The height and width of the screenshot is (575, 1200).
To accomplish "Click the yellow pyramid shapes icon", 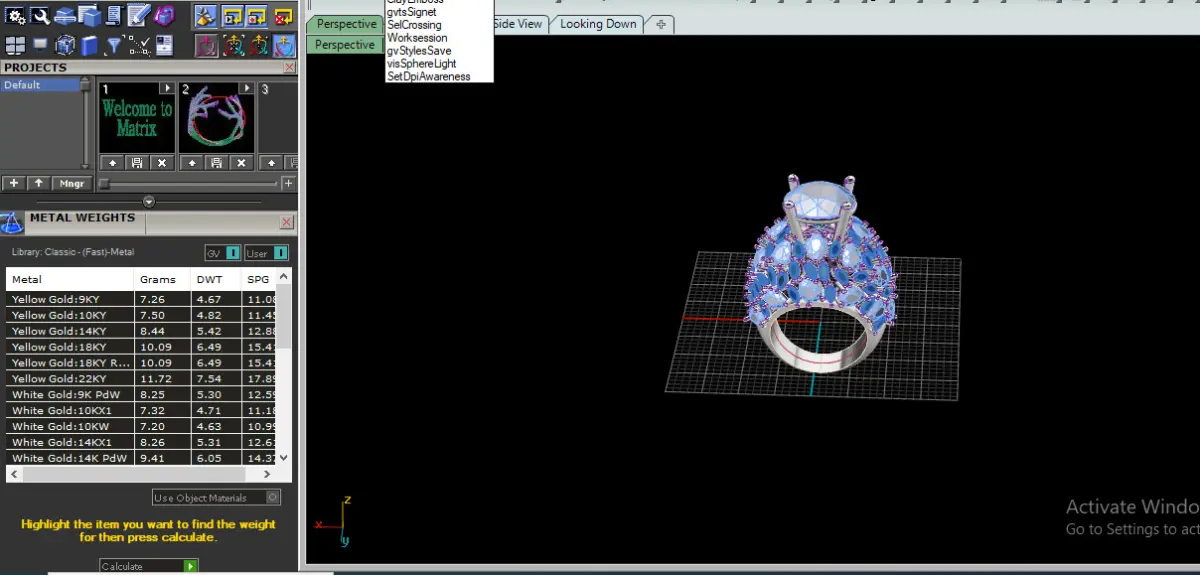I will point(205,15).
